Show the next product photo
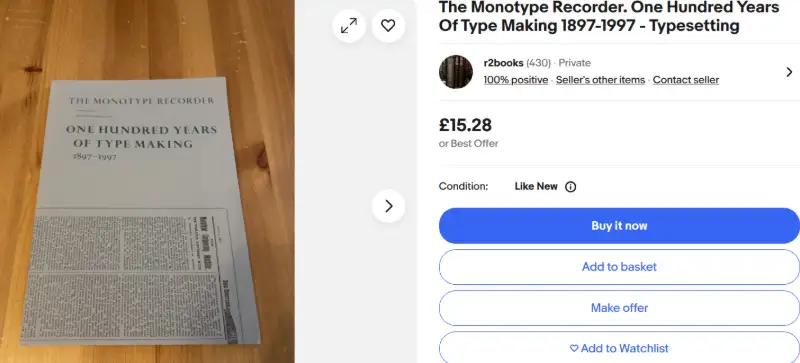The height and width of the screenshot is (363, 800). click(x=388, y=206)
